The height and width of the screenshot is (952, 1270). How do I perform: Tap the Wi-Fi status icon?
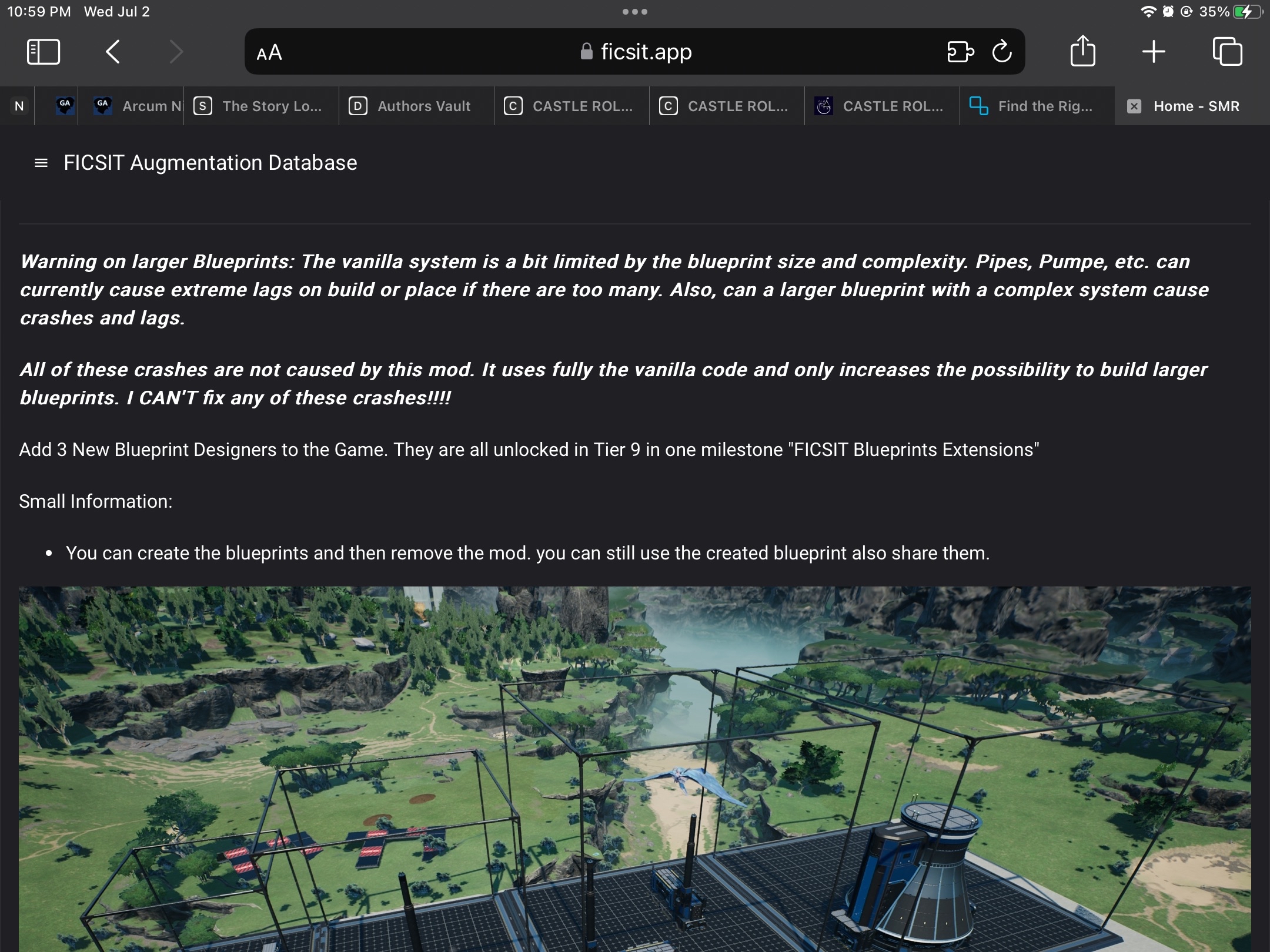click(1148, 12)
